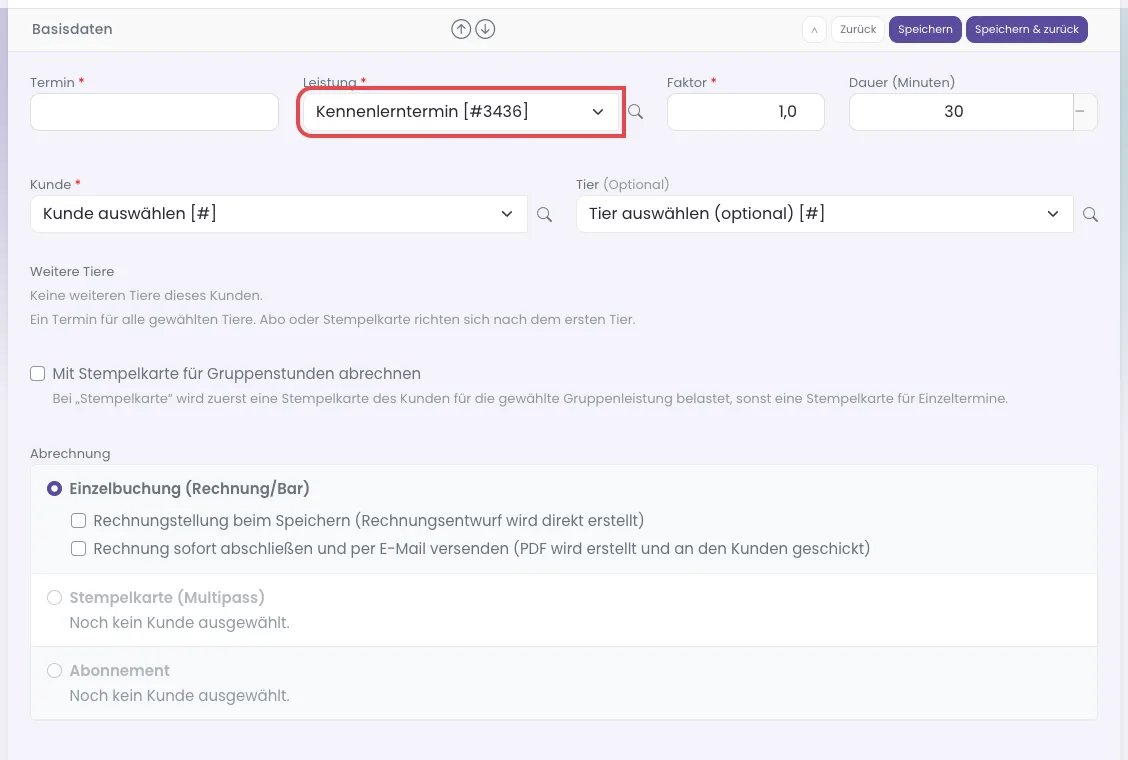Open the Kunde auswählen dropdown

pos(279,214)
